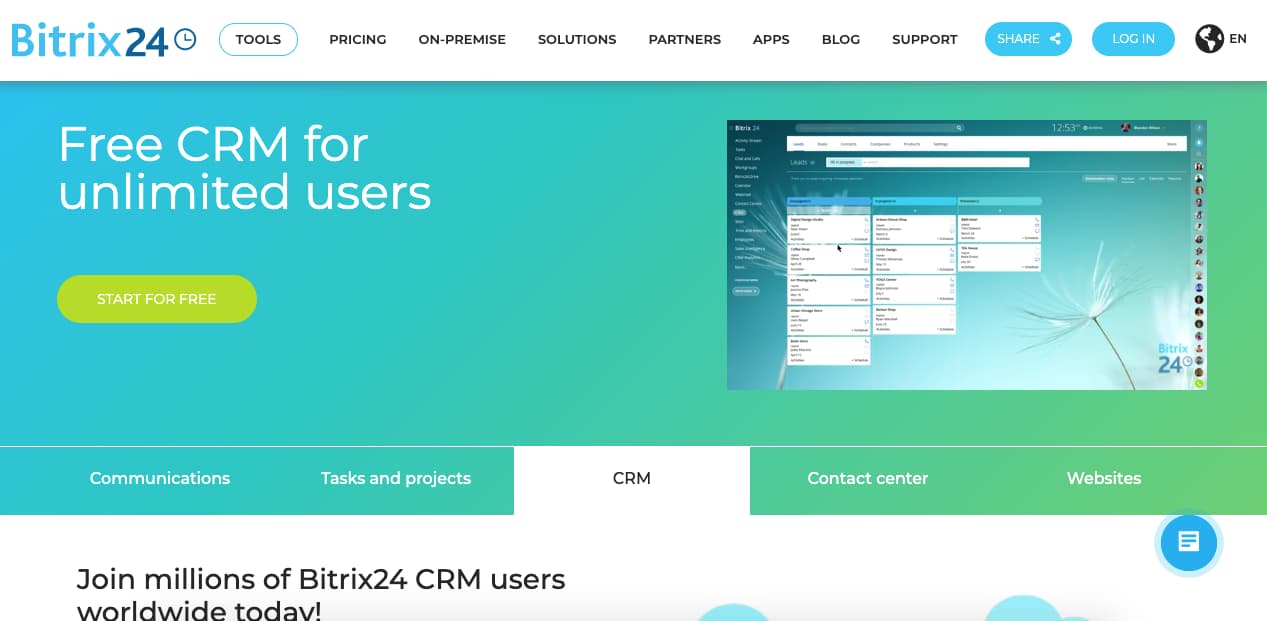The image size is (1267, 621).
Task: Click the clock icon beside the Bitrix24 logo
Action: [x=183, y=39]
